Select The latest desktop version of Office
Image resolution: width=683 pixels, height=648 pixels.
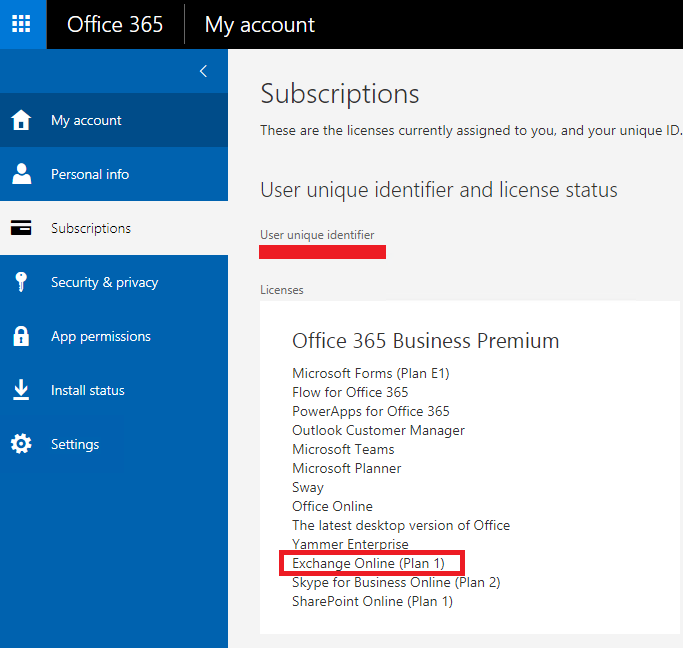[401, 526]
